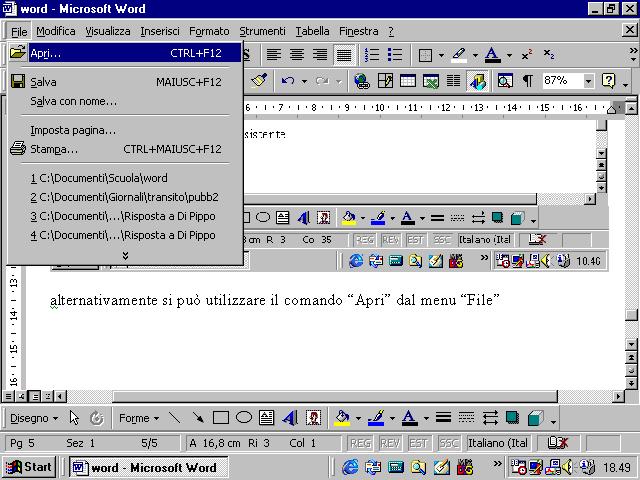Pick the Line tool in bottom drawing toolbar

click(x=175, y=418)
